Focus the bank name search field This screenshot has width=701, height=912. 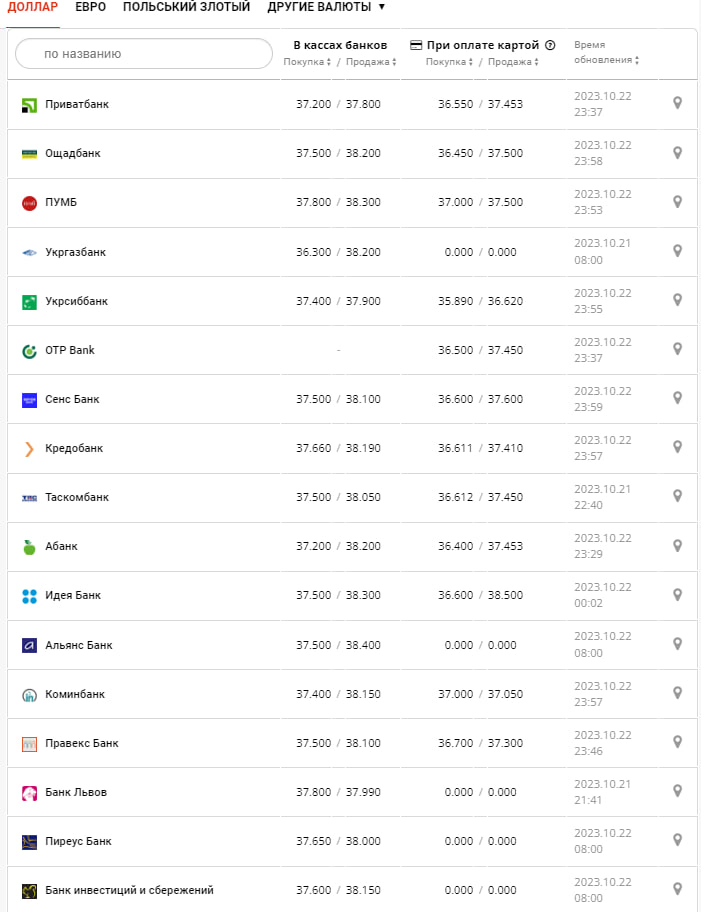pos(144,54)
